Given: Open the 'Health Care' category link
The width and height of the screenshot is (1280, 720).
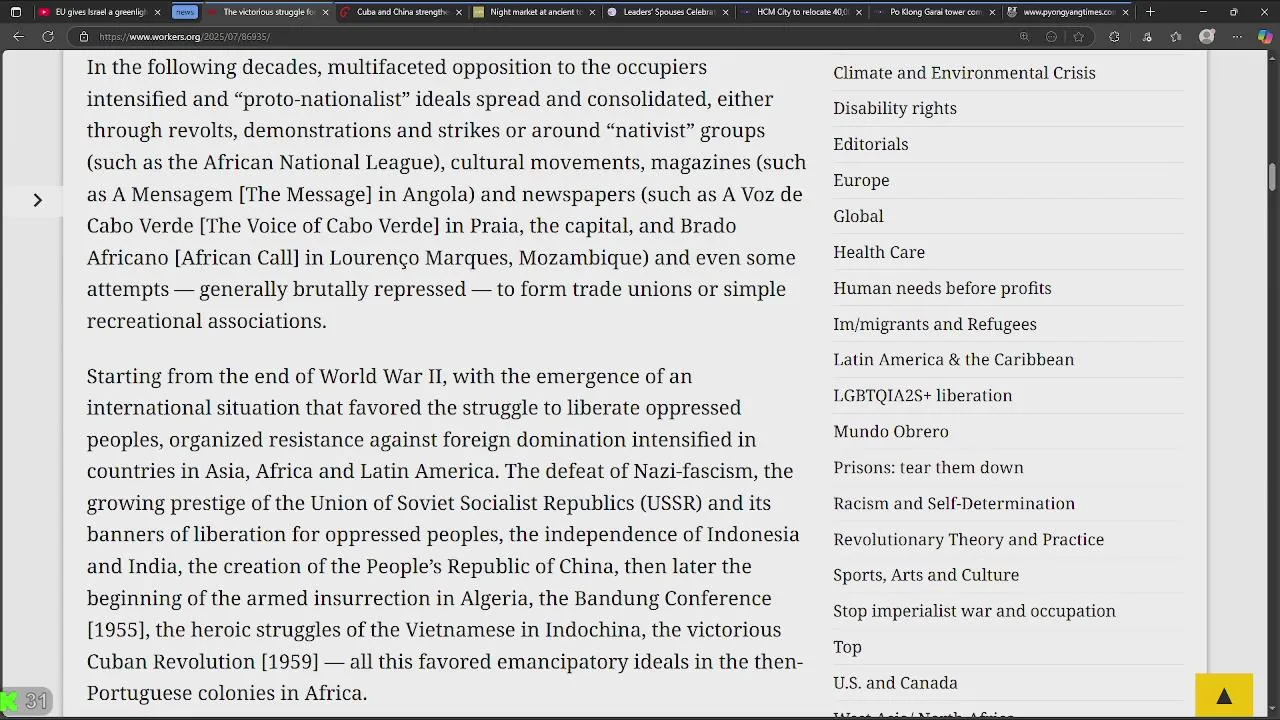Looking at the screenshot, I should 879,252.
